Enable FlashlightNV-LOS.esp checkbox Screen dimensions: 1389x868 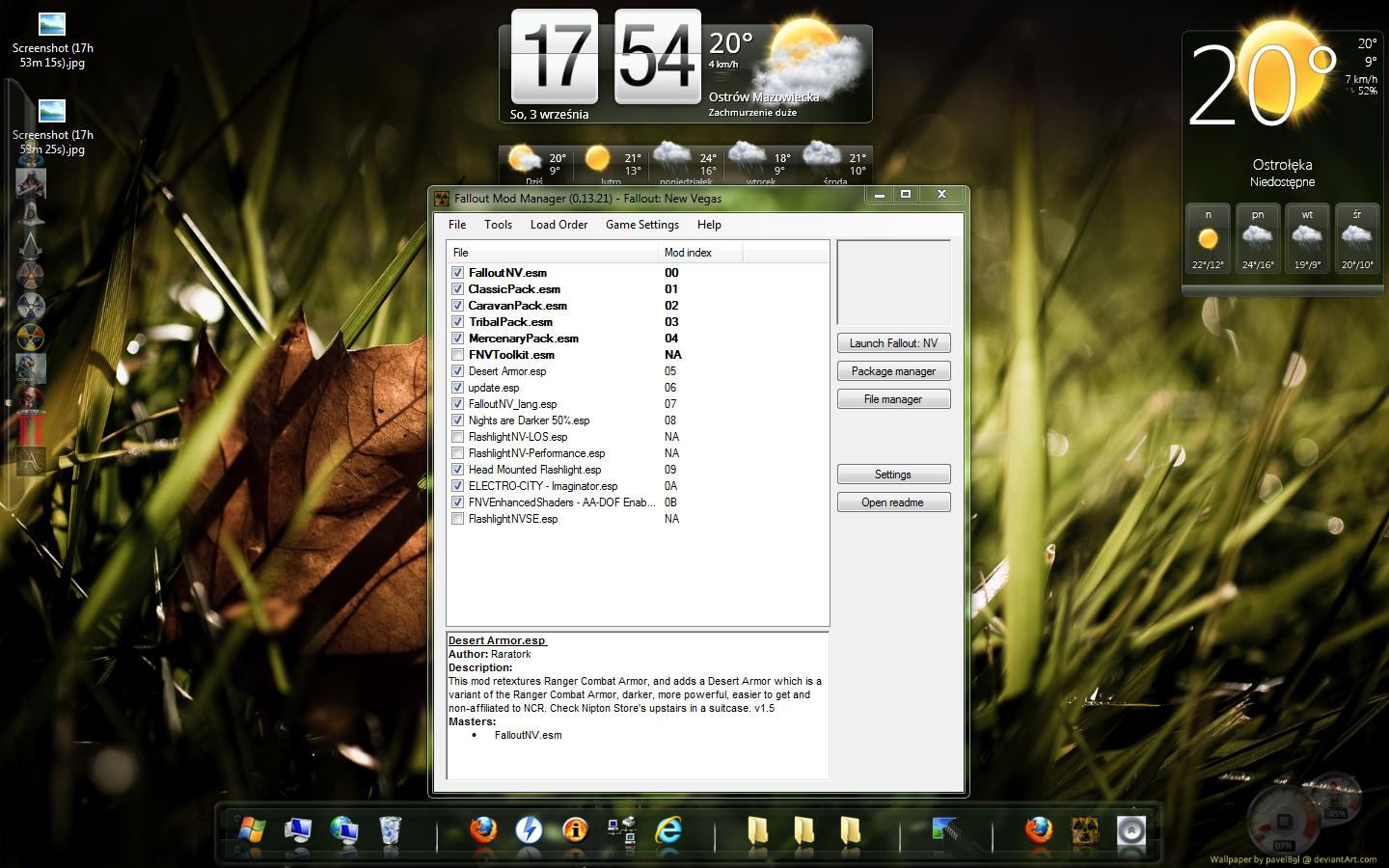(458, 437)
